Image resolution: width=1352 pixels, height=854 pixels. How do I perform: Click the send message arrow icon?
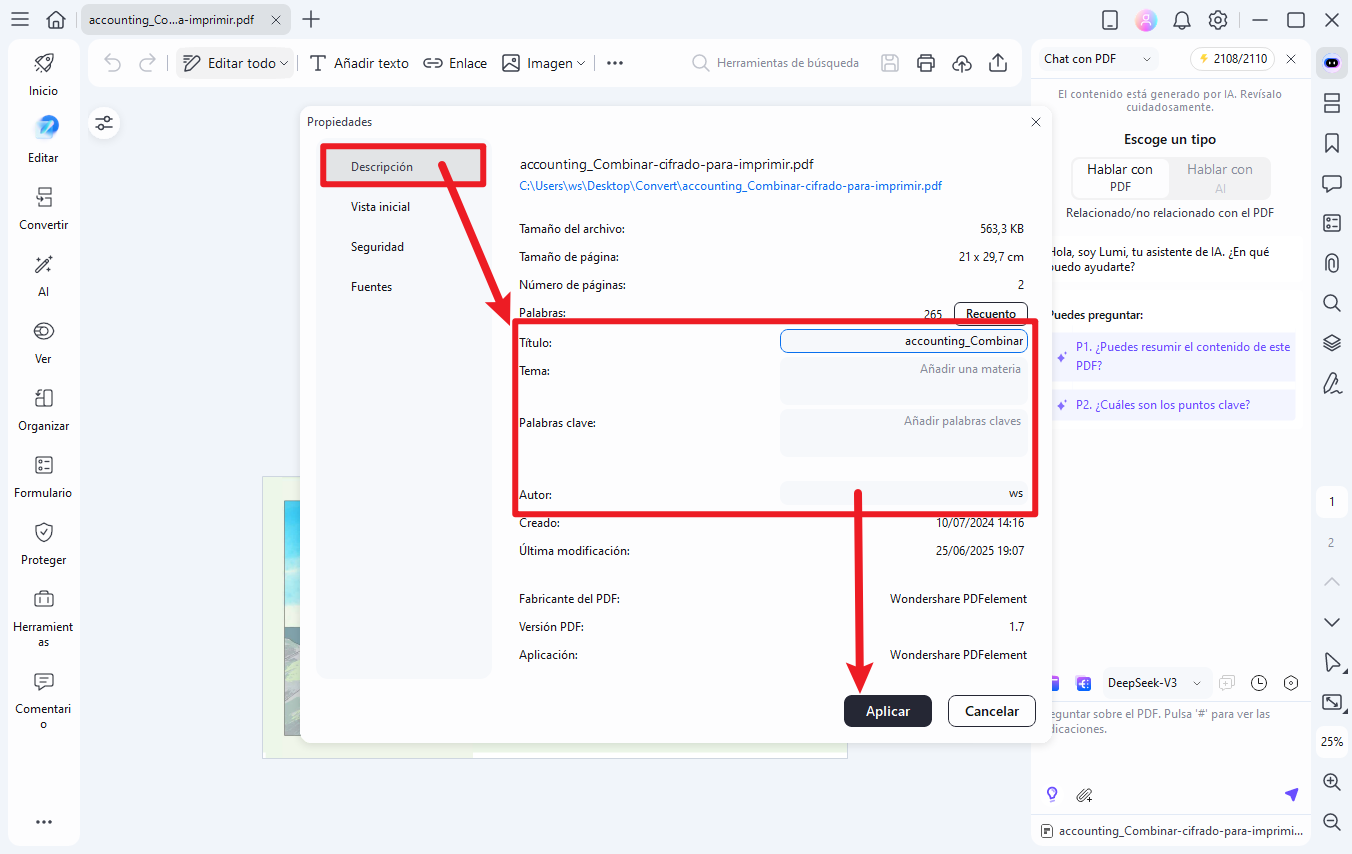pos(1291,794)
